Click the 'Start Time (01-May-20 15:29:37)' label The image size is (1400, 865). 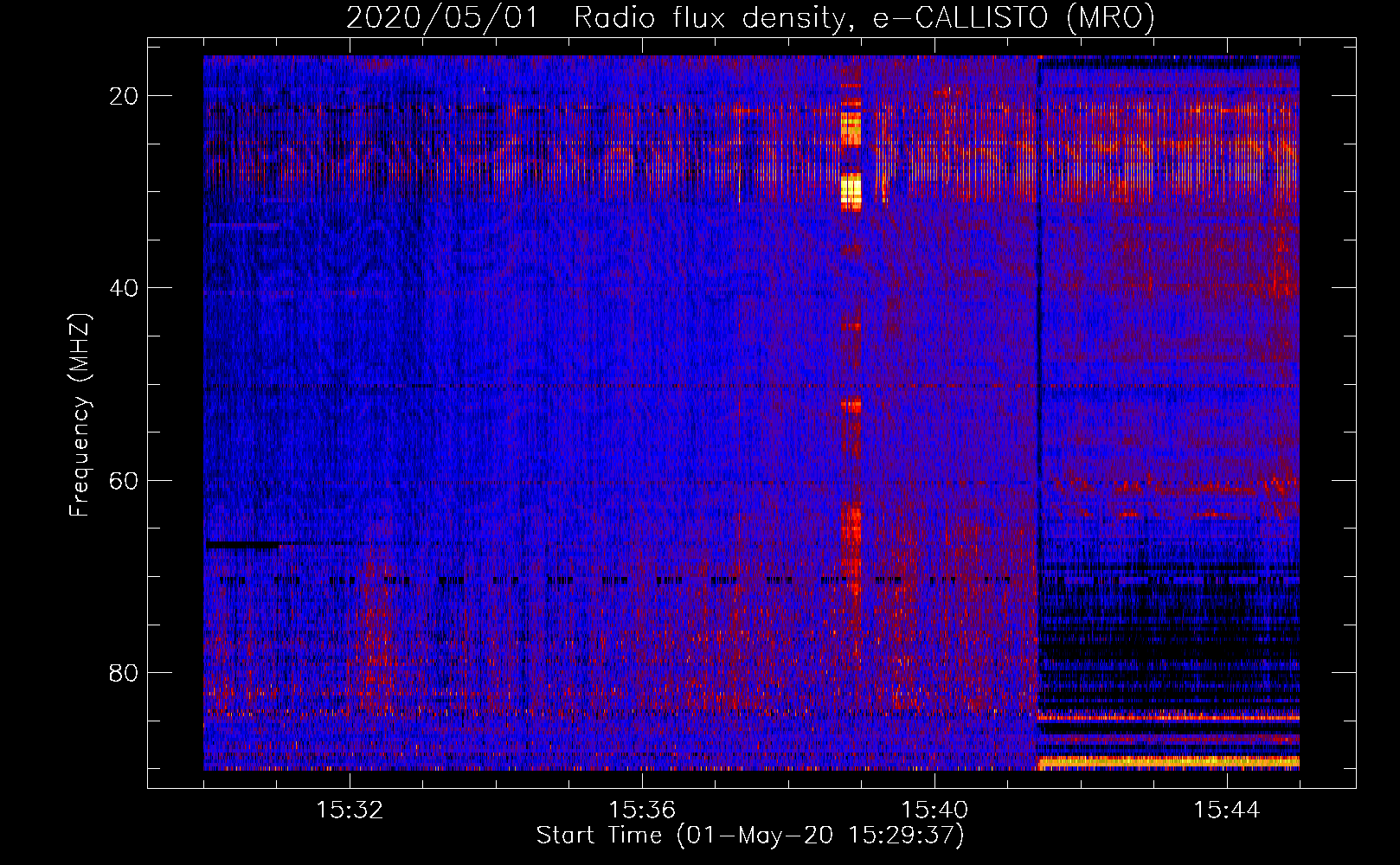coord(750,836)
